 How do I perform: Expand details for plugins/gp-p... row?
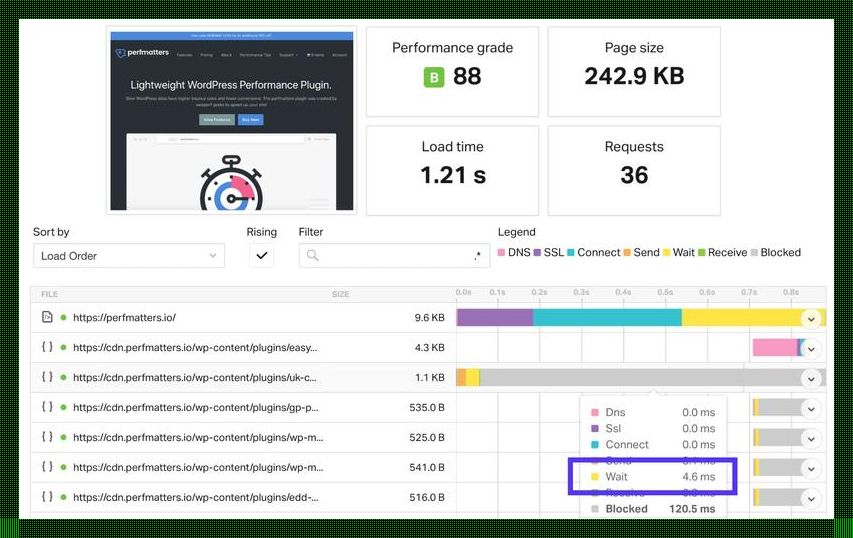(x=811, y=409)
